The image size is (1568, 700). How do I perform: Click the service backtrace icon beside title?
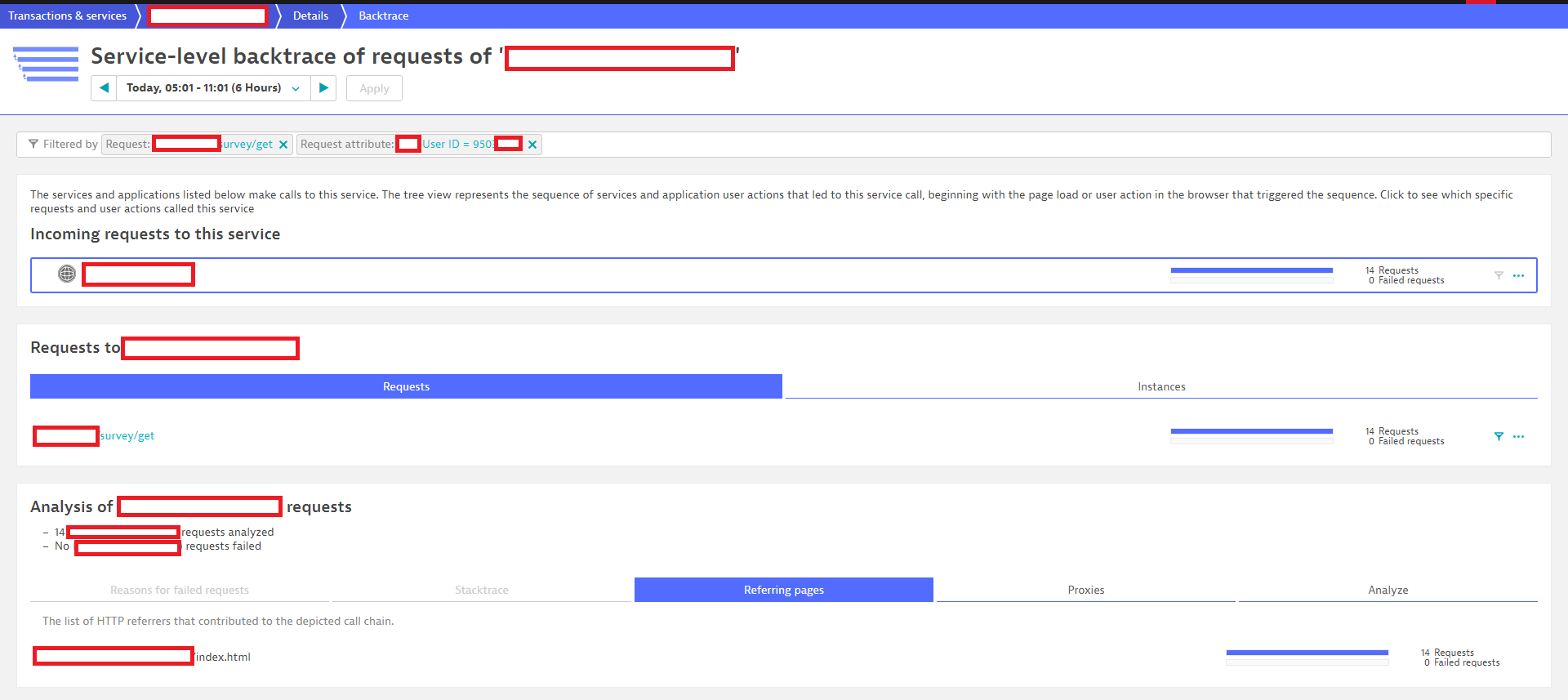point(47,65)
